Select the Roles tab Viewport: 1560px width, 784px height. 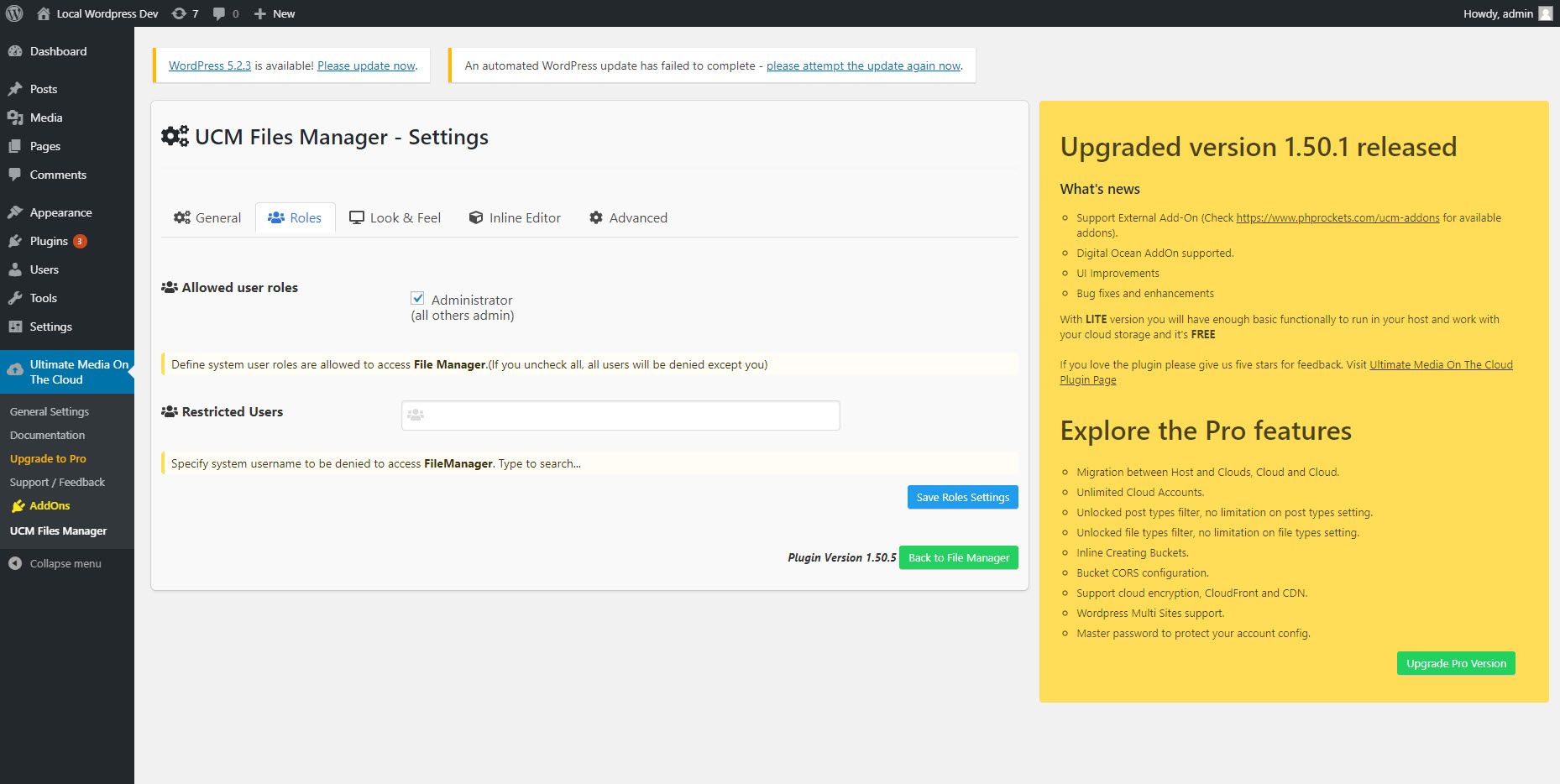point(295,217)
